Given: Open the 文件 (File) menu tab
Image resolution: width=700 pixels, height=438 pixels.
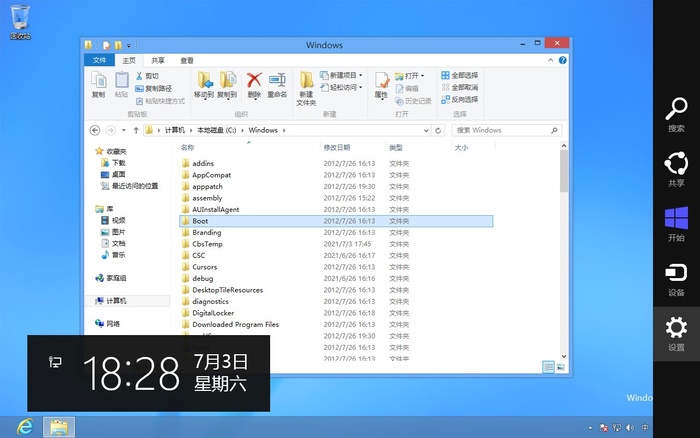Looking at the screenshot, I should (x=99, y=60).
